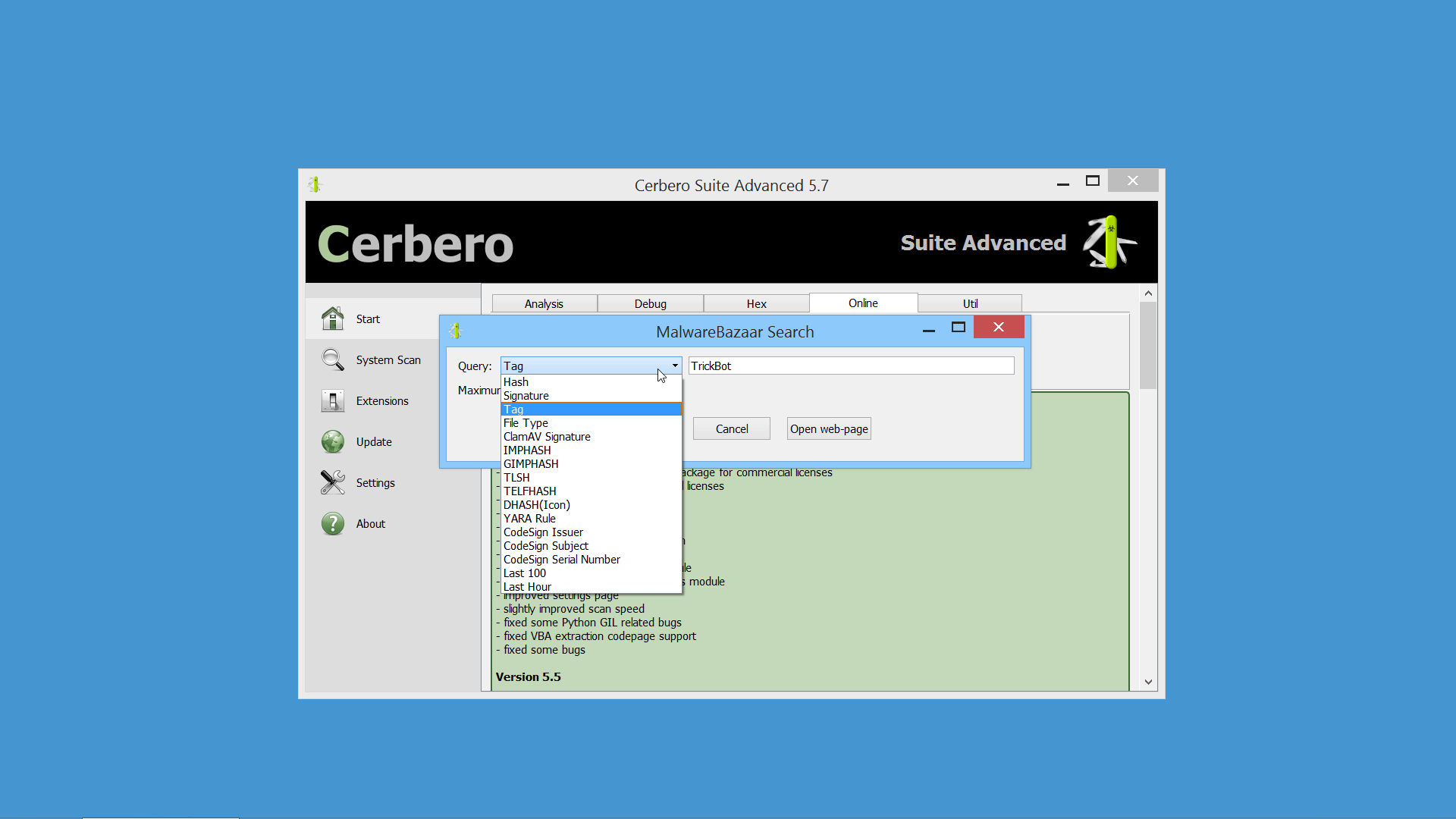The height and width of the screenshot is (819, 1456).
Task: Choose CodeSign Issuer query option
Action: coord(591,532)
